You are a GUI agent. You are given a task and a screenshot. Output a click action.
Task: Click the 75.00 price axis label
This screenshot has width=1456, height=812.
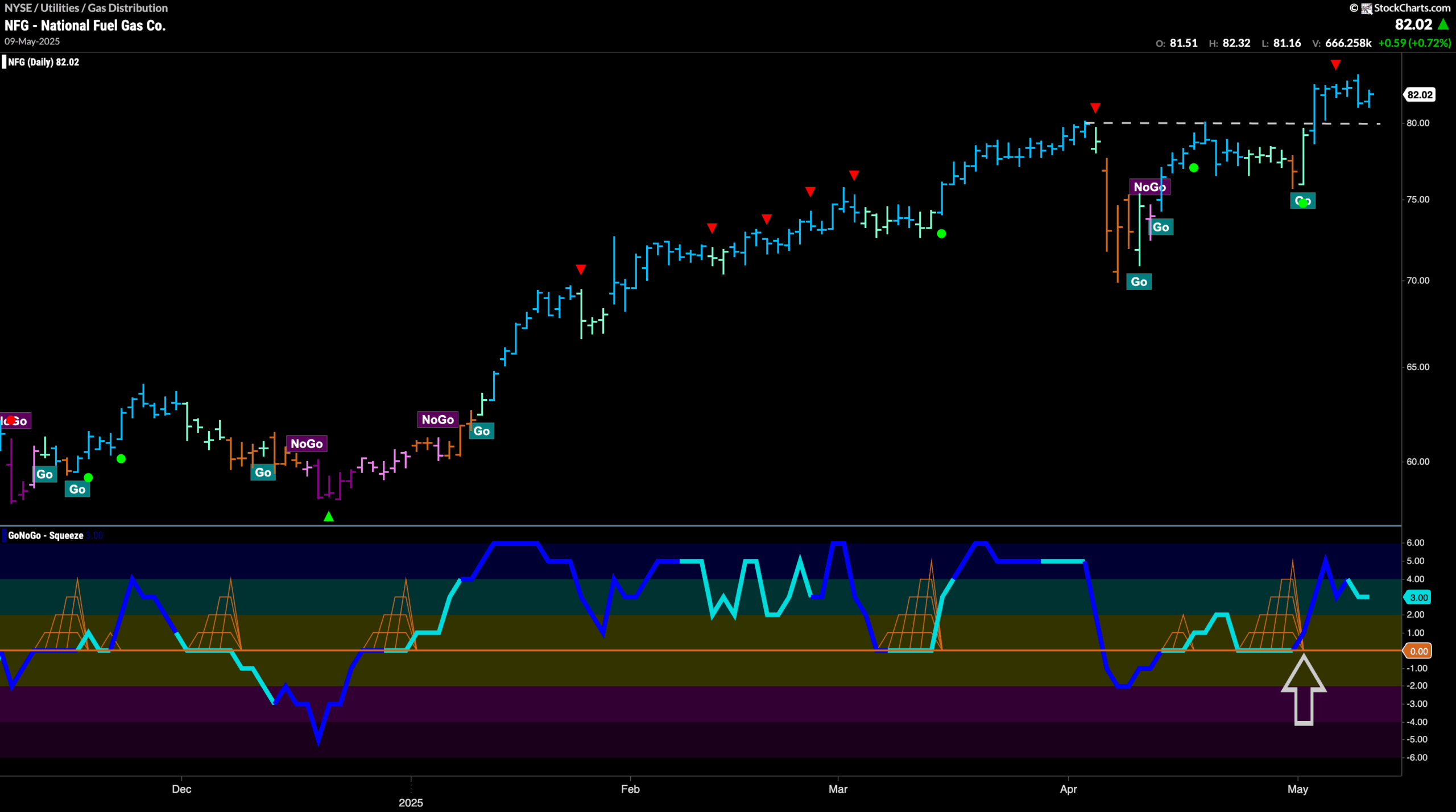coord(1418,200)
